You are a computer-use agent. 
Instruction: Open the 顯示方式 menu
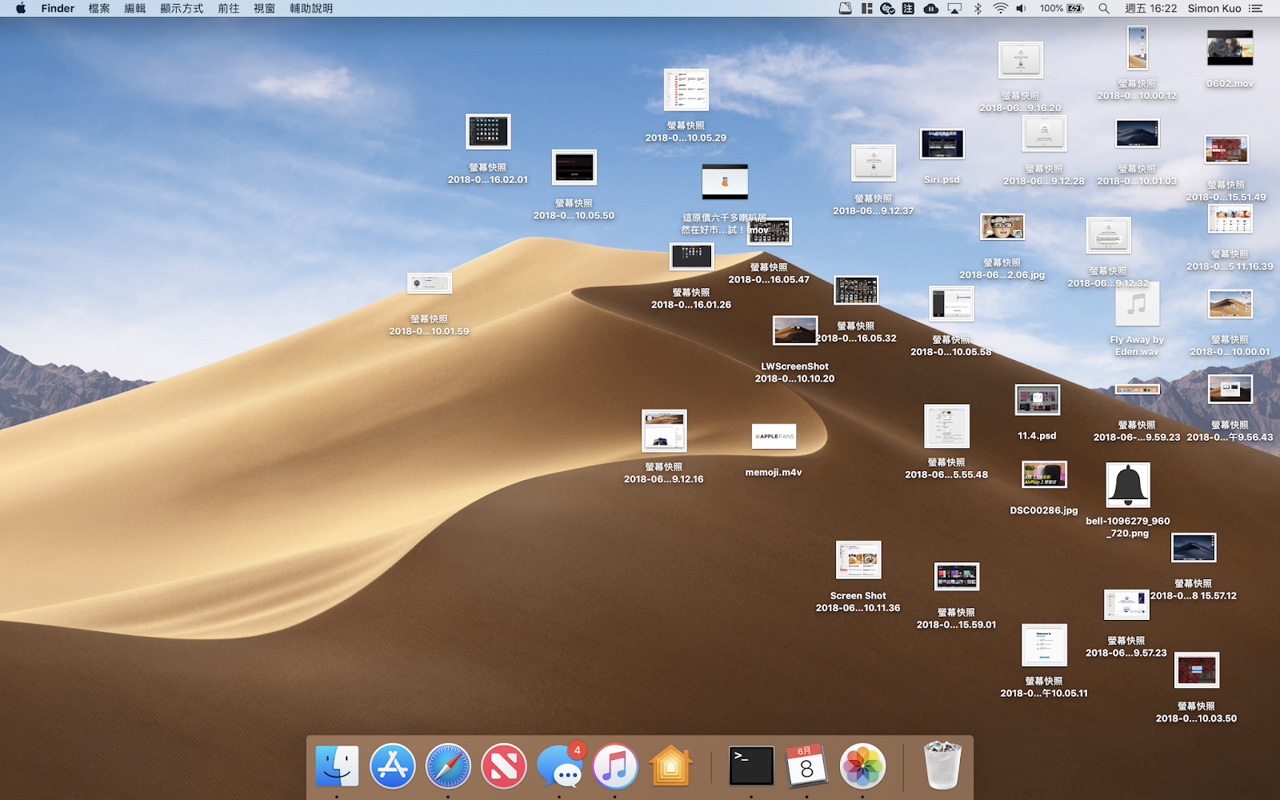click(x=181, y=8)
